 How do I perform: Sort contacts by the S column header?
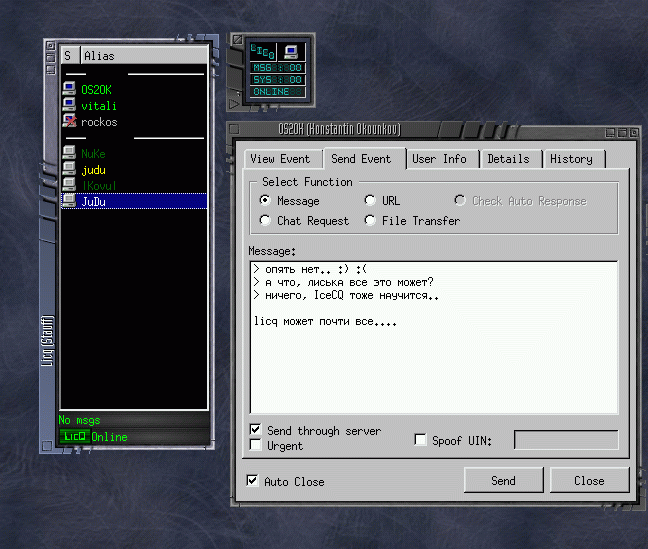click(70, 55)
